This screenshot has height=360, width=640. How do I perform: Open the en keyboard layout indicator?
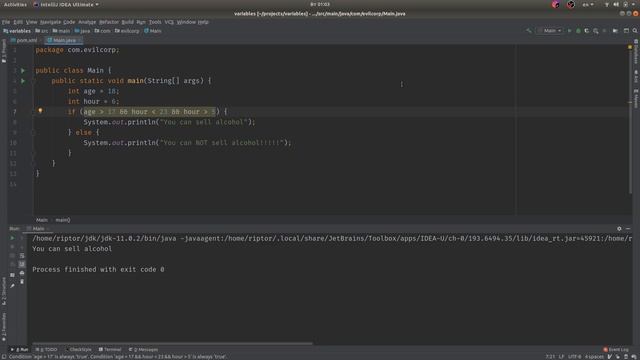pyautogui.click(x=588, y=4)
